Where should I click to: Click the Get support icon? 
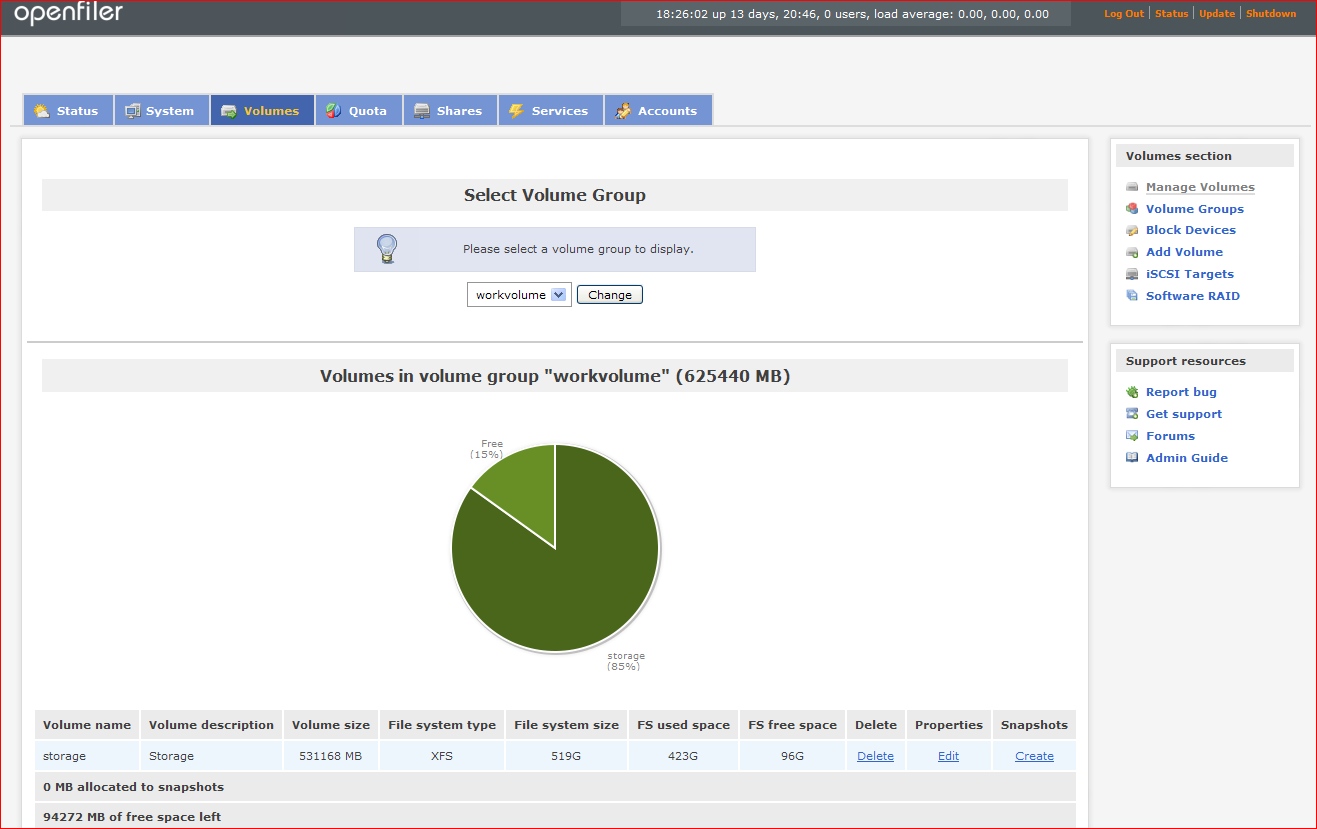point(1132,414)
